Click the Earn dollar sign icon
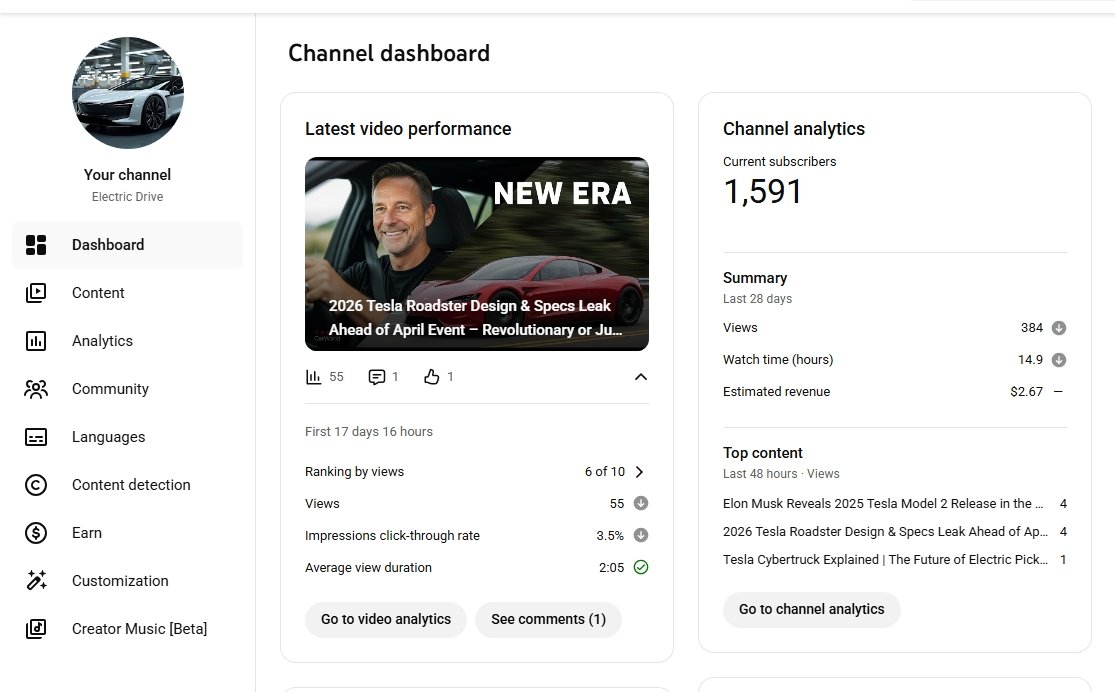The image size is (1115, 692). (x=36, y=533)
